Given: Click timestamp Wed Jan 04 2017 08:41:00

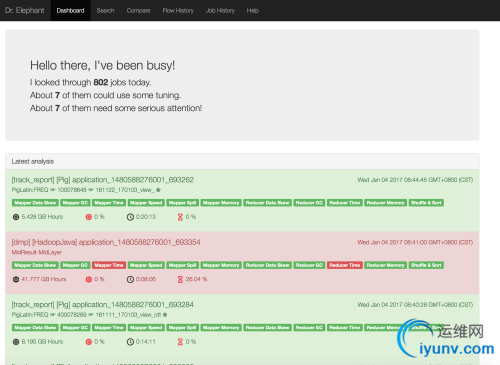Looking at the screenshot, I should tap(415, 242).
